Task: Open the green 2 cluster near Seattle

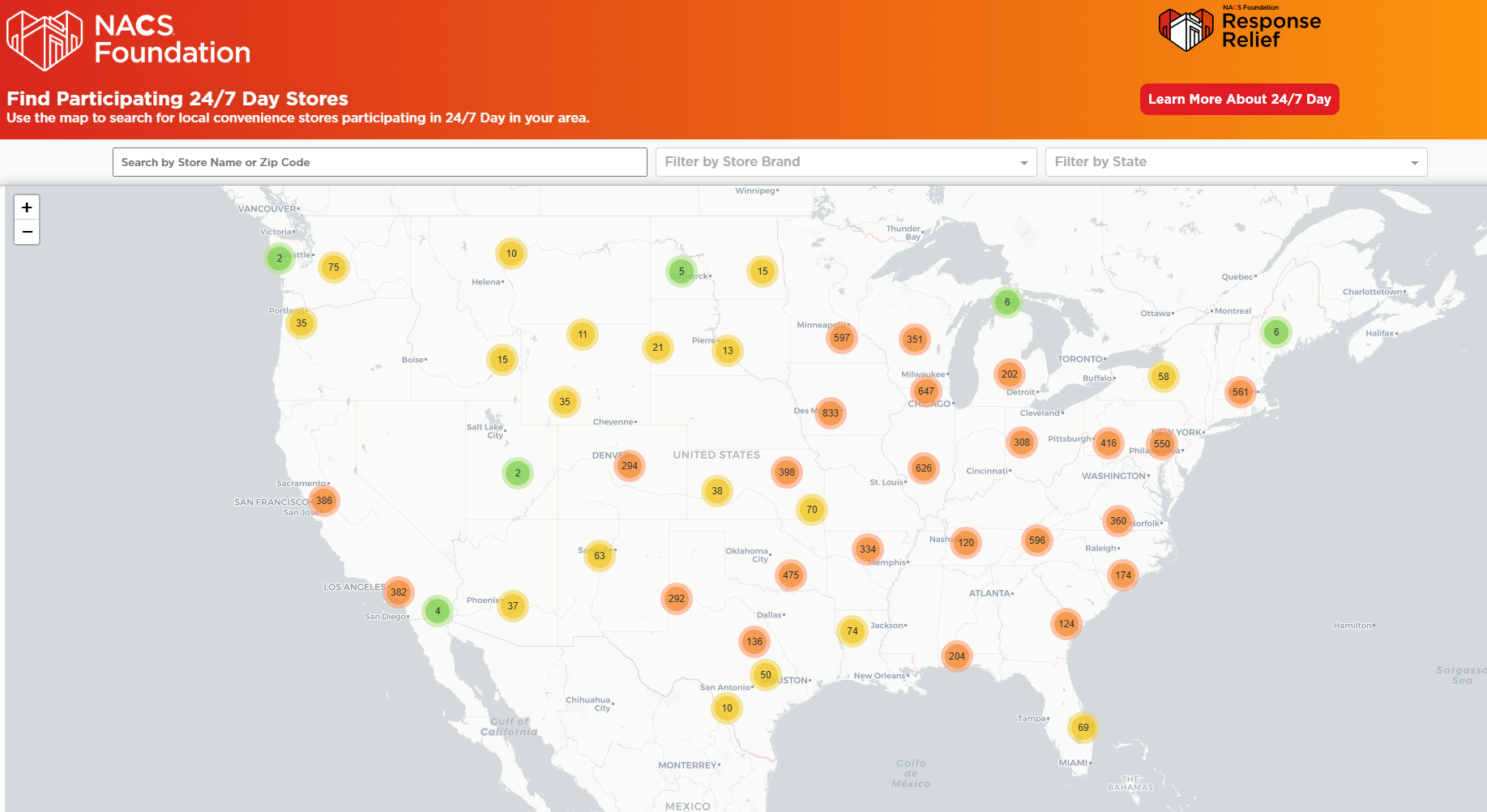Action: pos(280,259)
